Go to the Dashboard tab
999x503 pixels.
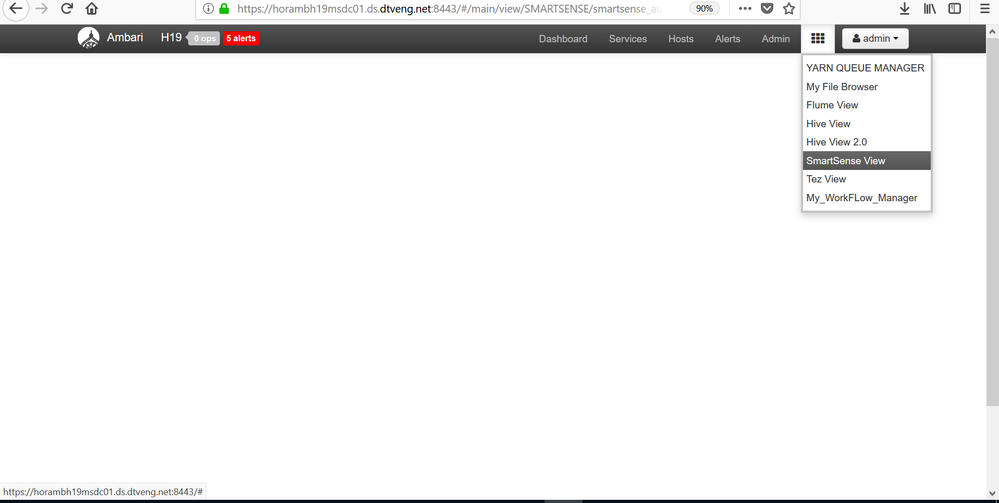click(563, 39)
